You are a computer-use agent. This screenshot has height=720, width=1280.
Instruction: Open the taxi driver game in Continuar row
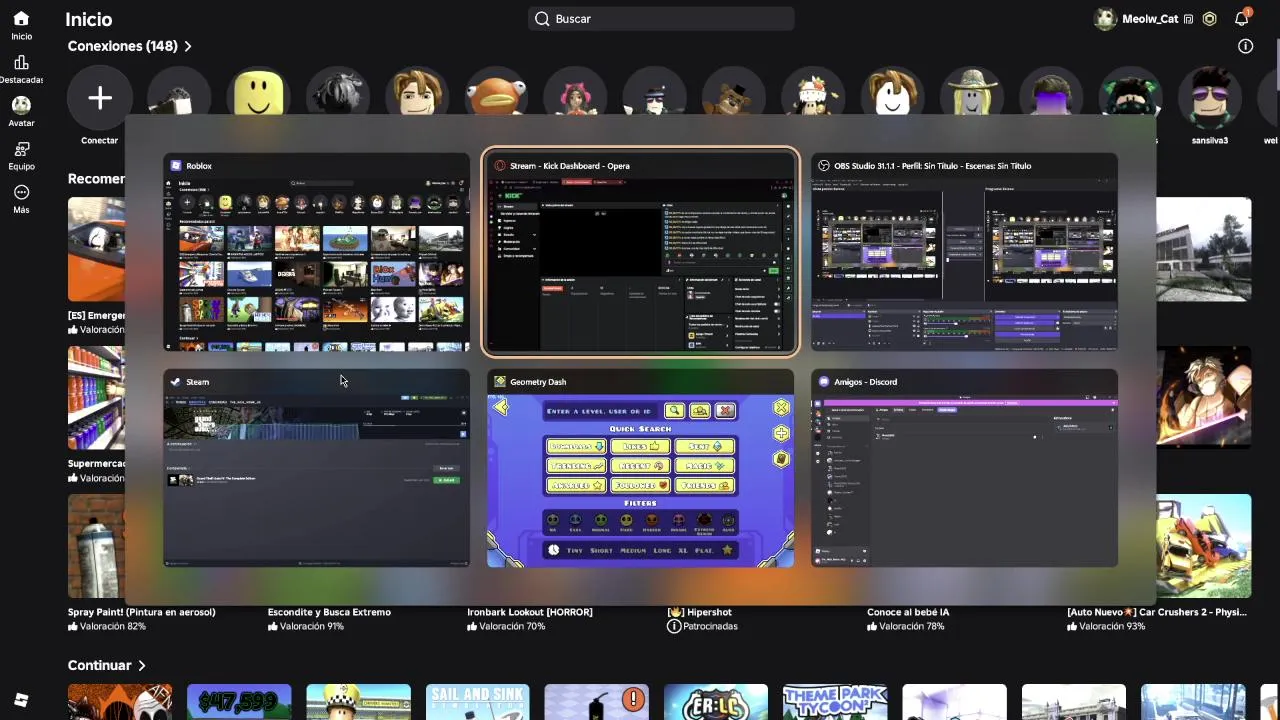pos(358,702)
